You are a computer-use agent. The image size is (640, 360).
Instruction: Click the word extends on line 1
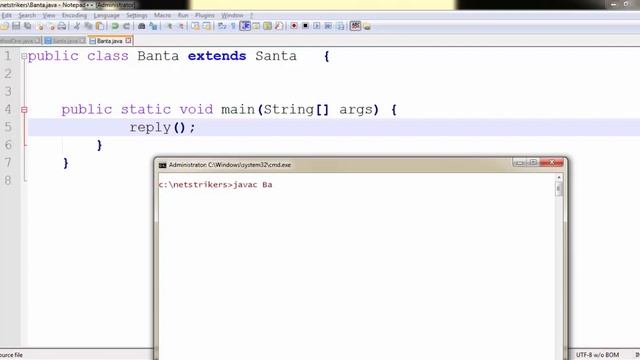(217, 56)
